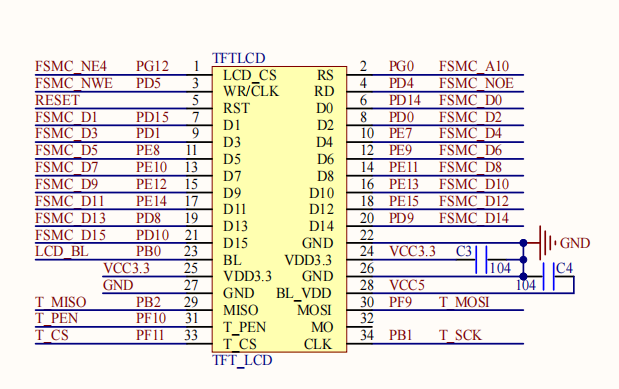
Task: Select the PD10 port label
Action: pyautogui.click(x=153, y=235)
